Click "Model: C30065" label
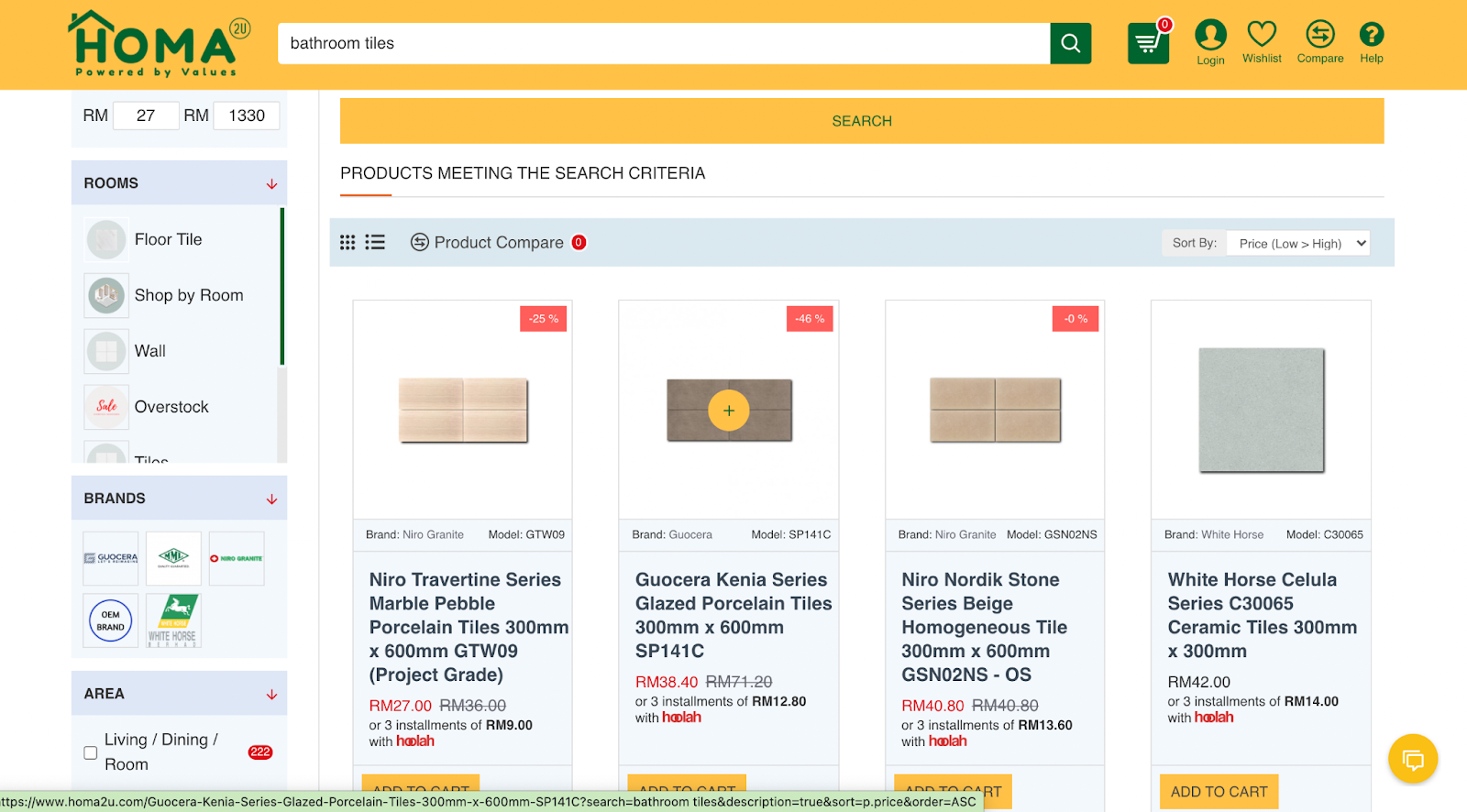Screen dimensions: 1467x812 click(x=1325, y=534)
